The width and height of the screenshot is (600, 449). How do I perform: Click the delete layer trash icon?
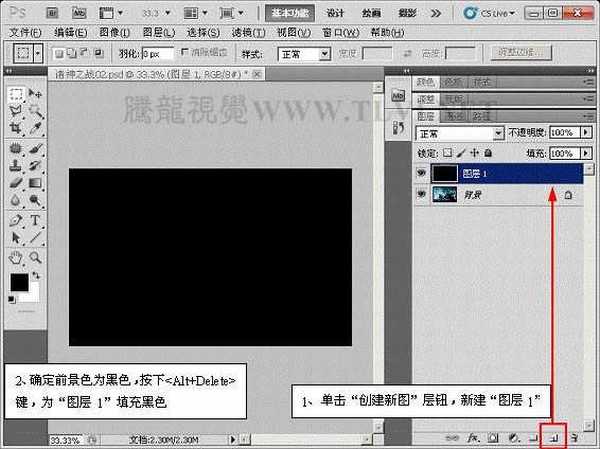coord(574,438)
